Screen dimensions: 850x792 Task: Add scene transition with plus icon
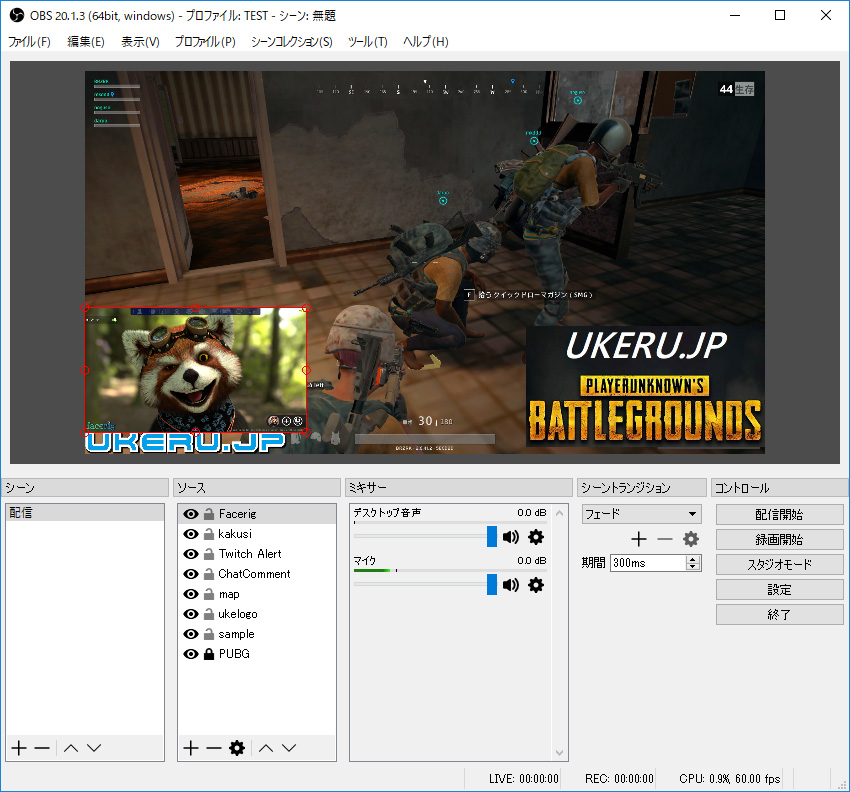[639, 540]
